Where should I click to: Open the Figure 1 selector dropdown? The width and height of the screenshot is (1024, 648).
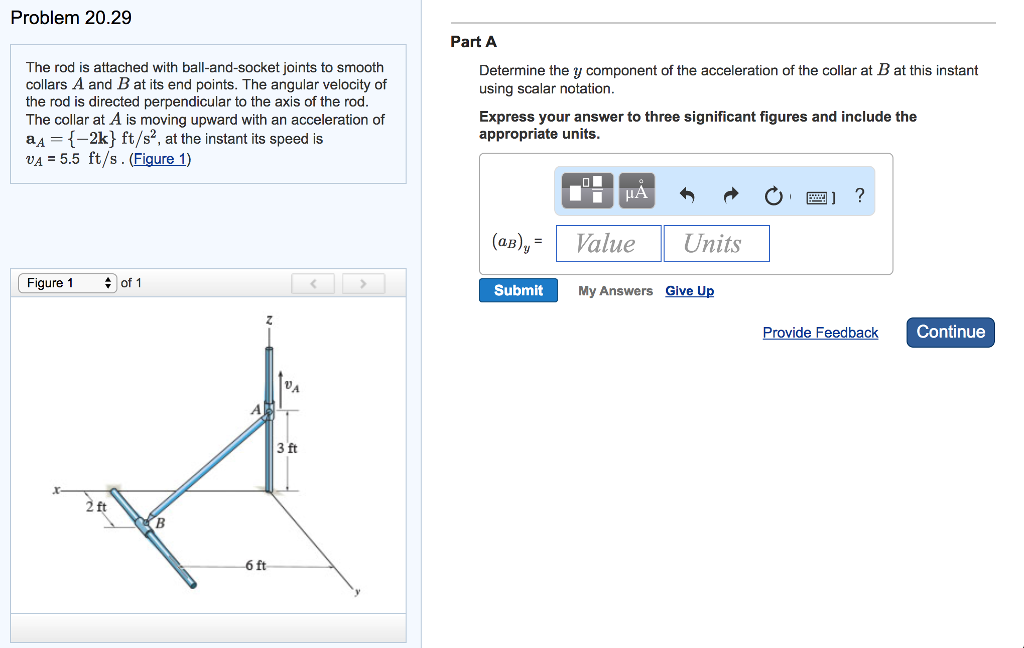pyautogui.click(x=66, y=283)
